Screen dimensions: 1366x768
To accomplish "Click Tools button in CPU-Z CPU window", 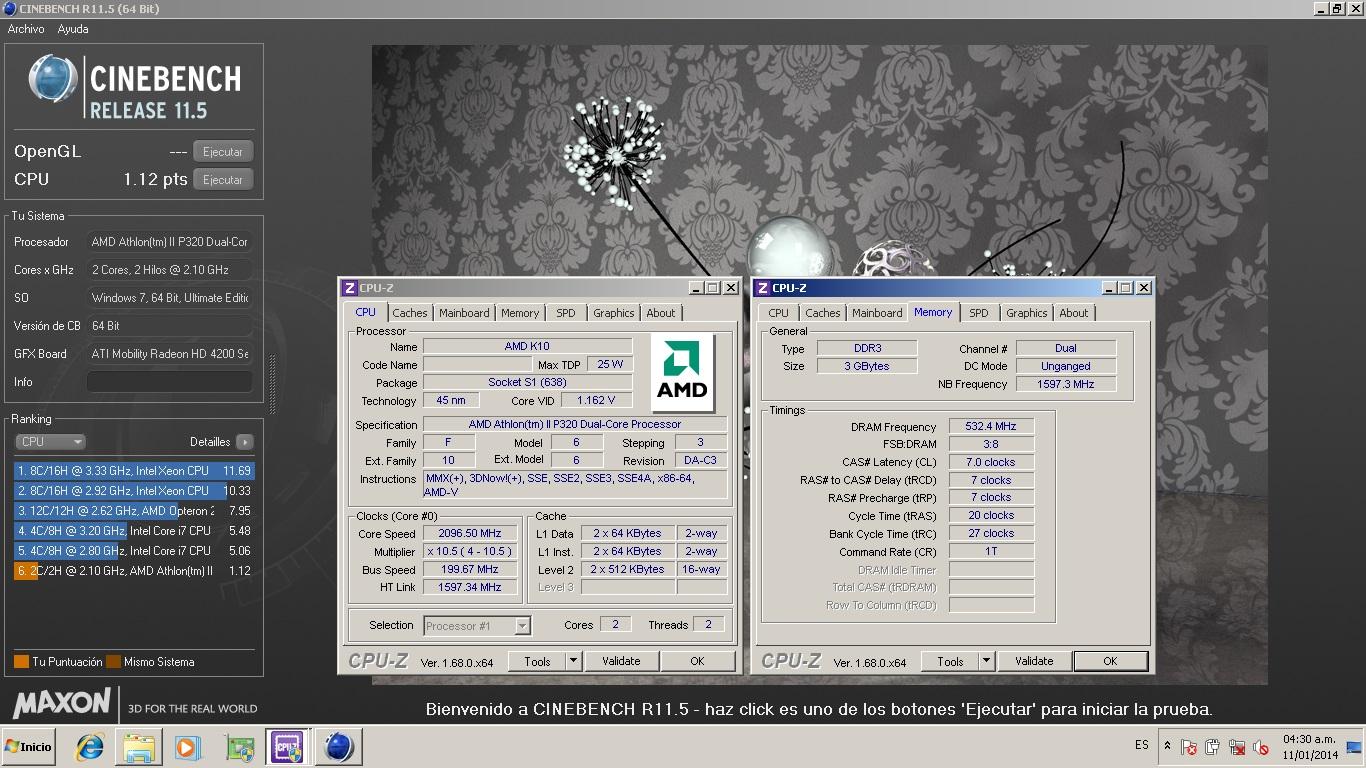I will [x=537, y=661].
